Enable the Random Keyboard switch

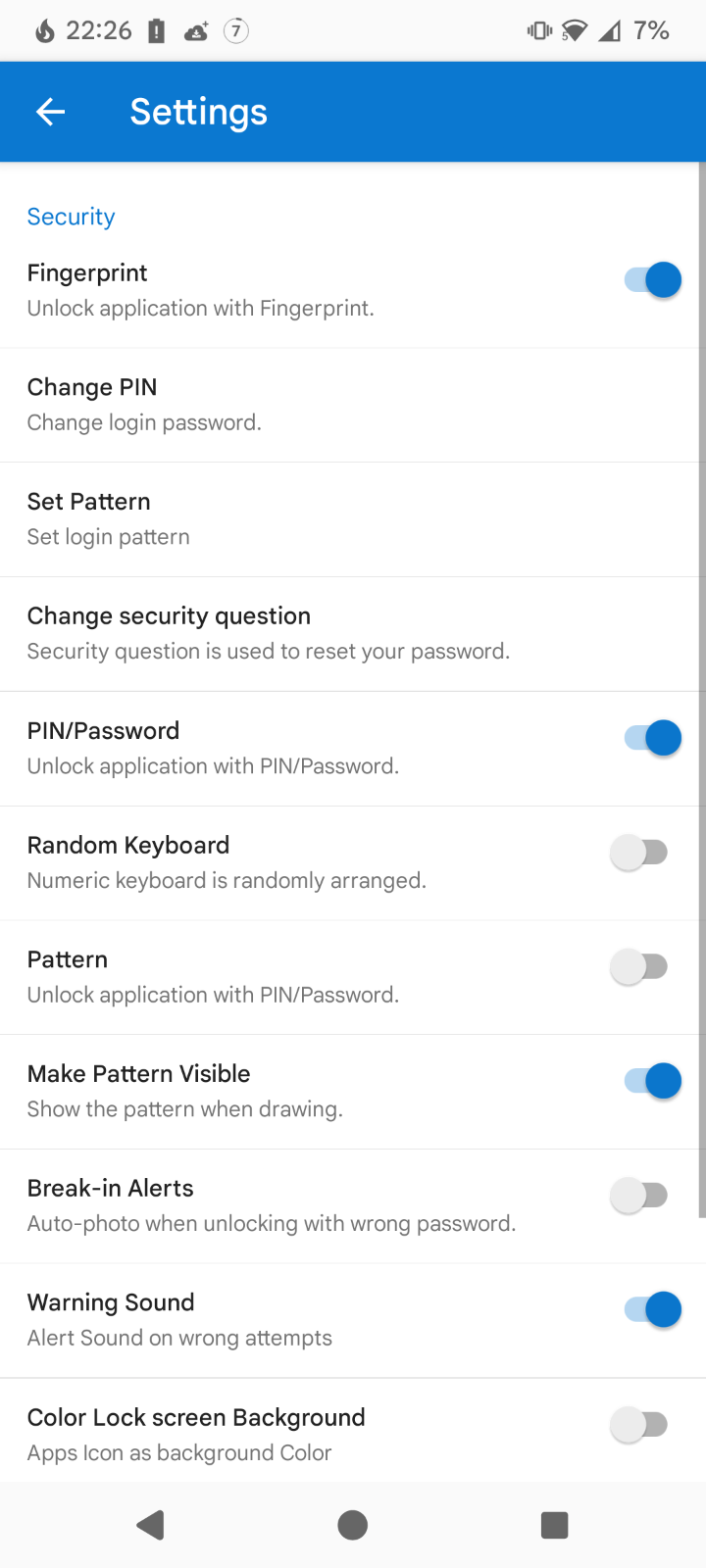coord(639,853)
